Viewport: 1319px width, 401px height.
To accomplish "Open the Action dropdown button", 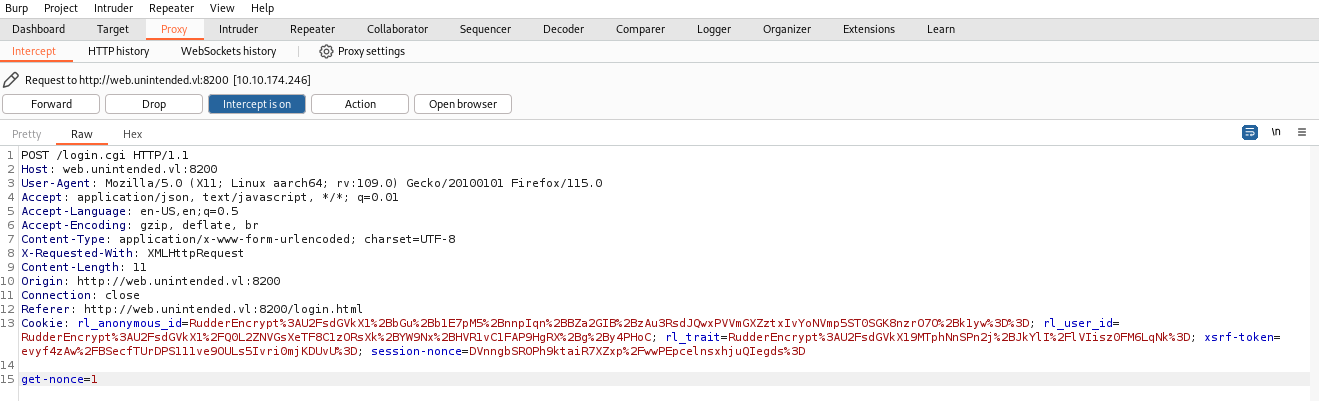I will click(360, 104).
